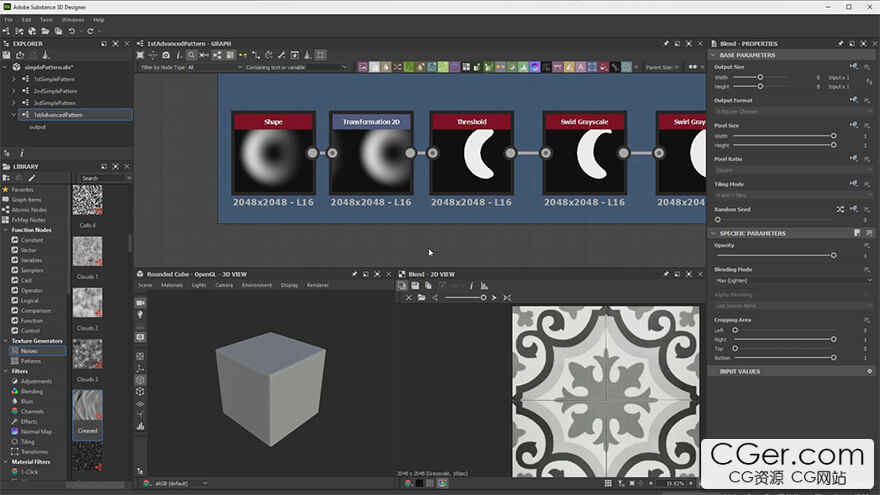Open the Blending Mode dropdown
Viewport: 880px width, 495px height.
794,280
